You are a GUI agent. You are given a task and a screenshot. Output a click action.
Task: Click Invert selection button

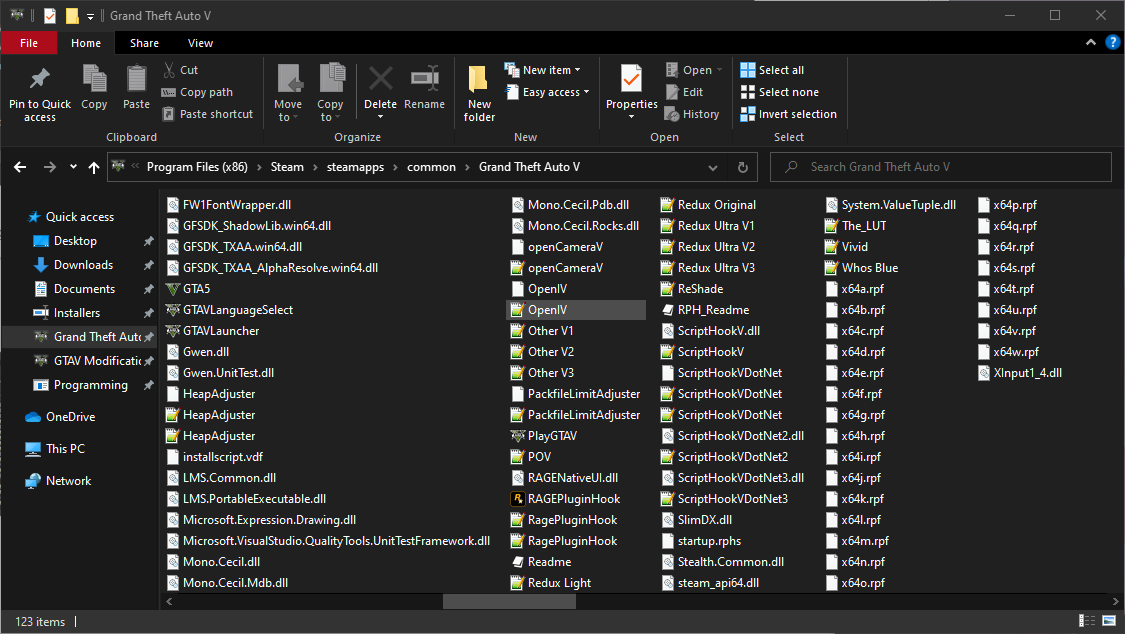coord(788,114)
